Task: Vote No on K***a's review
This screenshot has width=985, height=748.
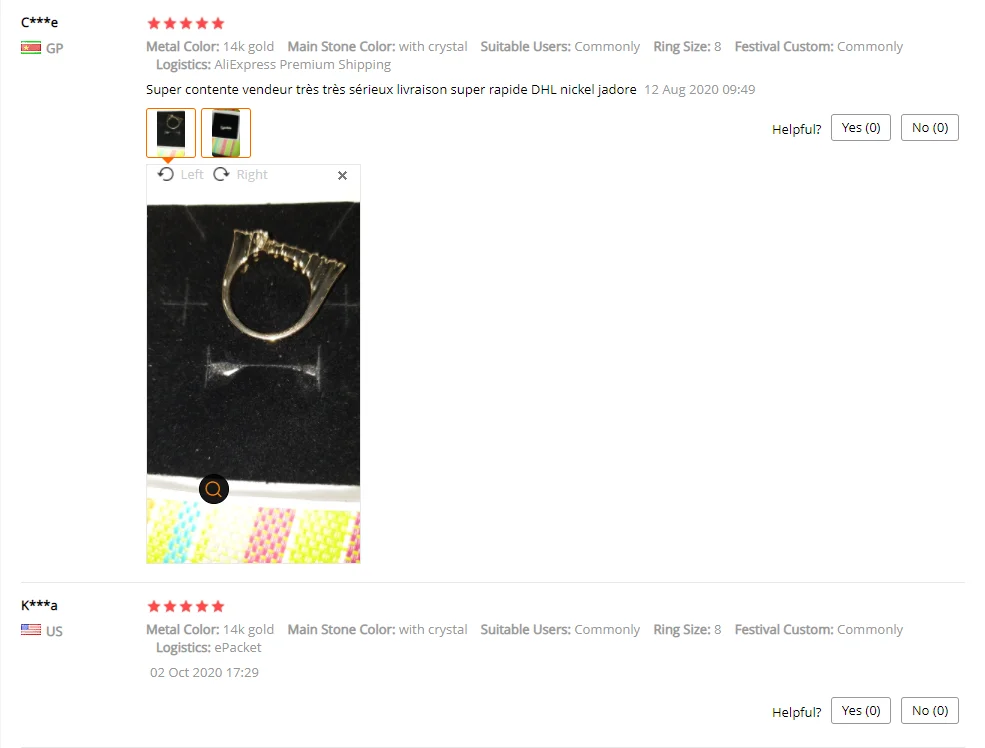Action: pyautogui.click(x=930, y=710)
